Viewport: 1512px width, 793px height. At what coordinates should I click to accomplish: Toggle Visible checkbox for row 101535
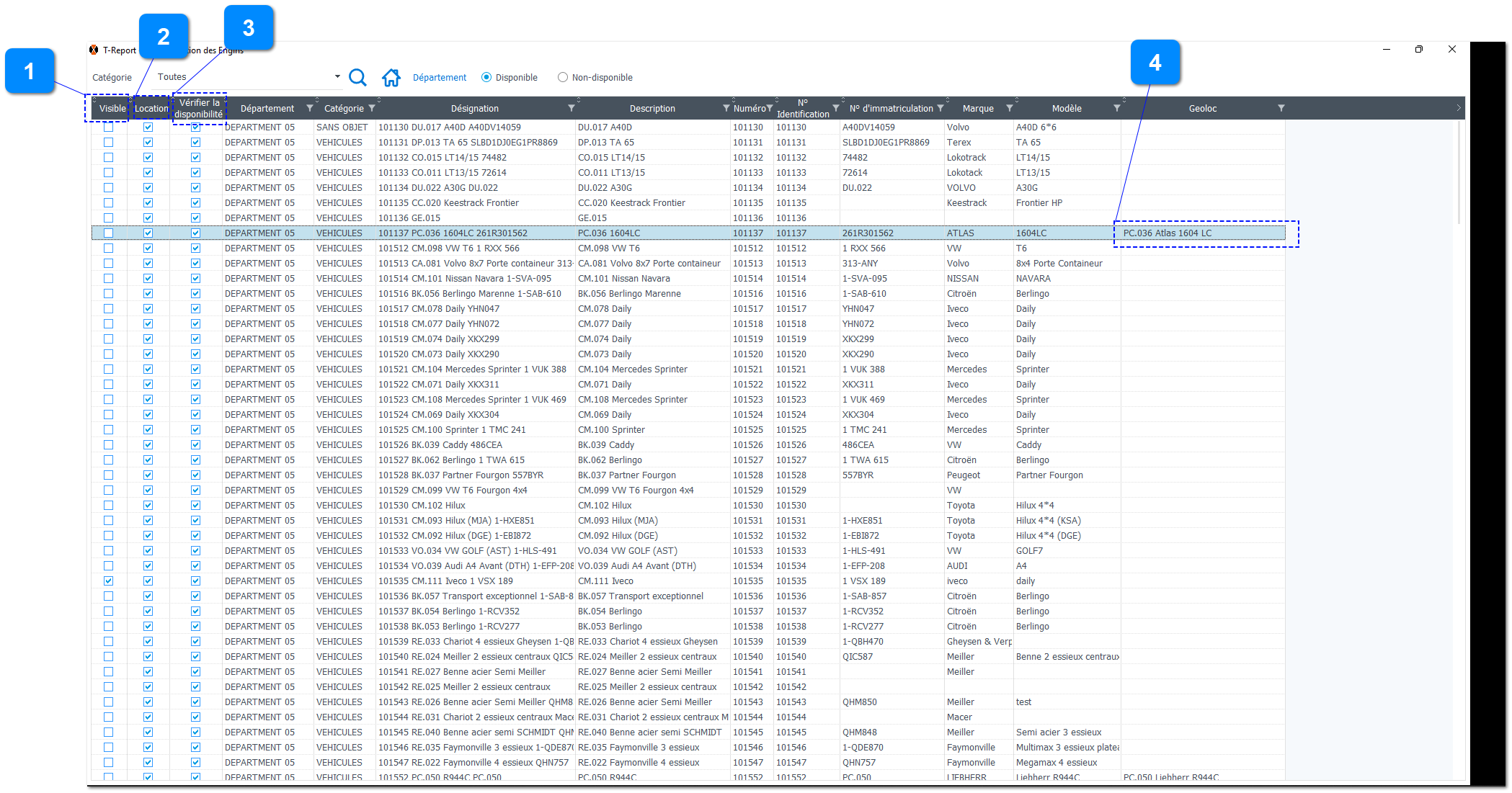[108, 581]
